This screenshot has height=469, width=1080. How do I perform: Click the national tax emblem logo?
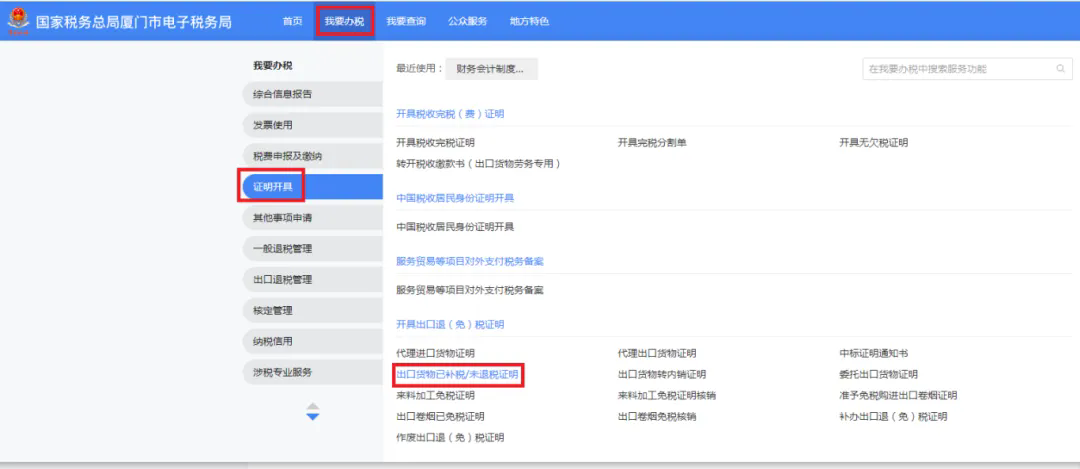18,21
